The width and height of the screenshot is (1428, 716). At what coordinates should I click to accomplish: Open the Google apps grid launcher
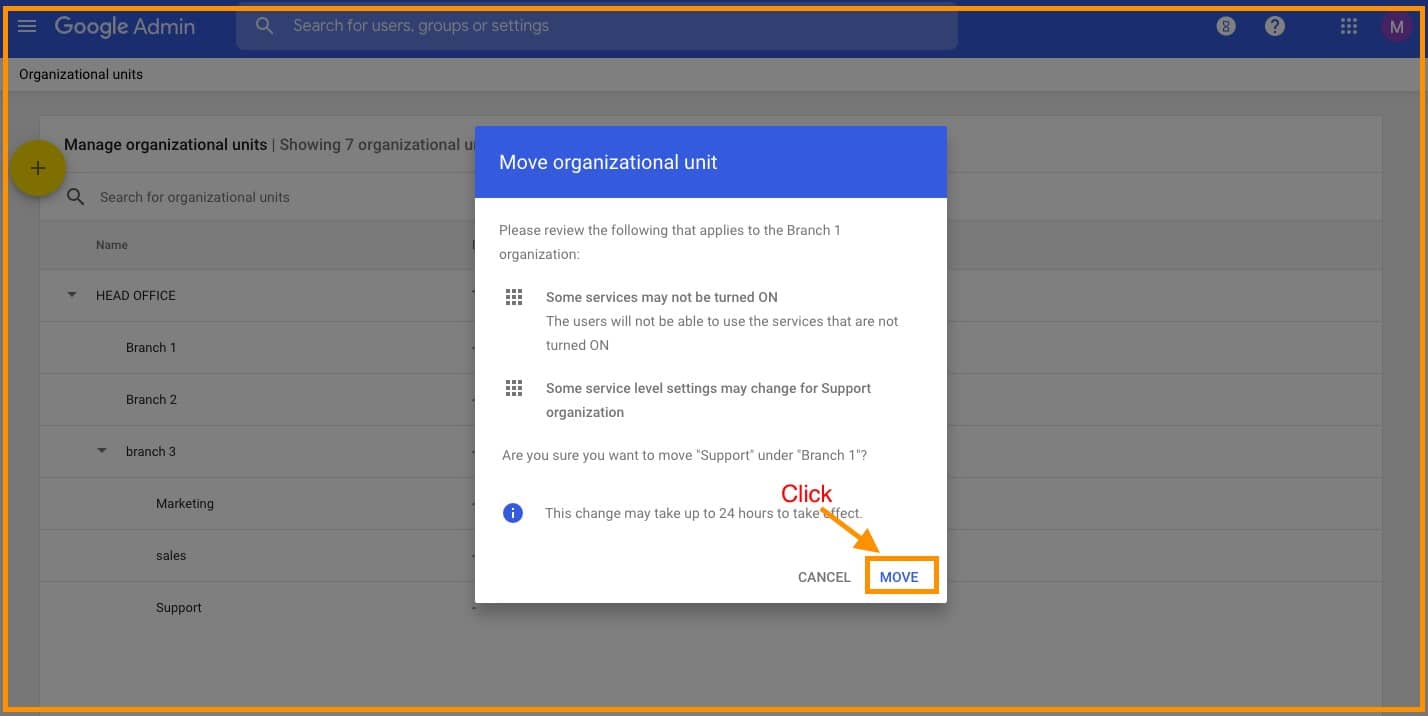(1348, 27)
